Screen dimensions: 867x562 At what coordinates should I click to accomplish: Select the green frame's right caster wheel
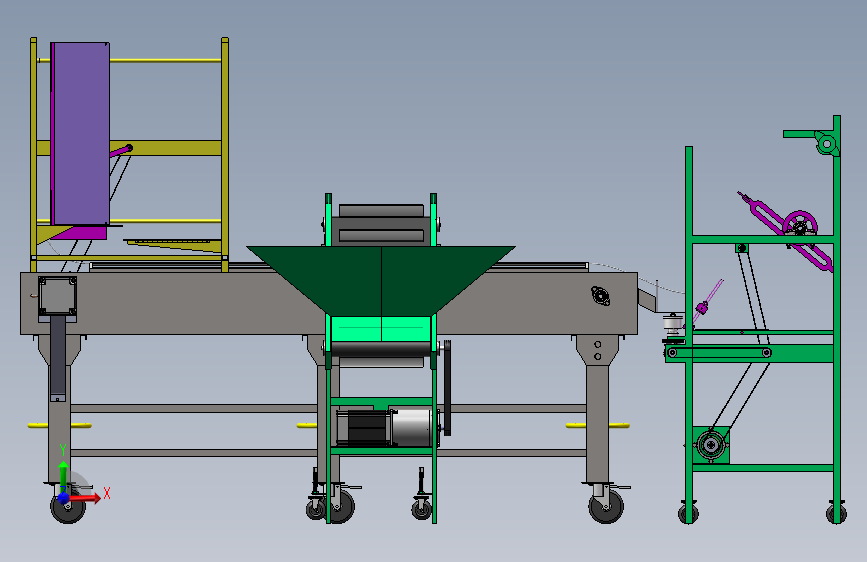coord(836,513)
